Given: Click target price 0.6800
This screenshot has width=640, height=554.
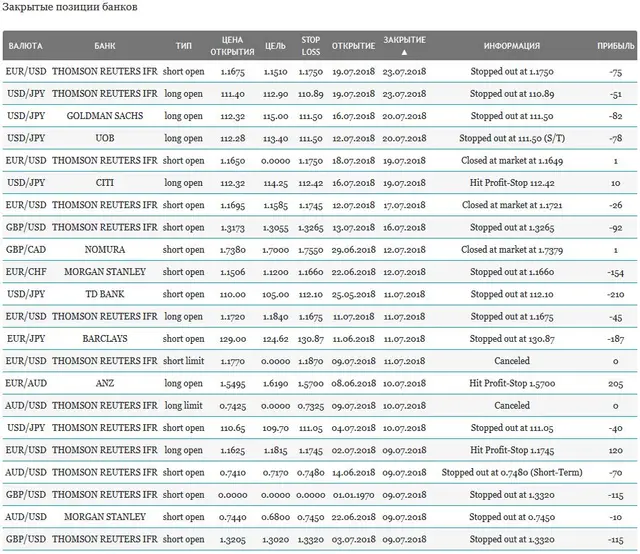Looking at the screenshot, I should coord(276,517).
